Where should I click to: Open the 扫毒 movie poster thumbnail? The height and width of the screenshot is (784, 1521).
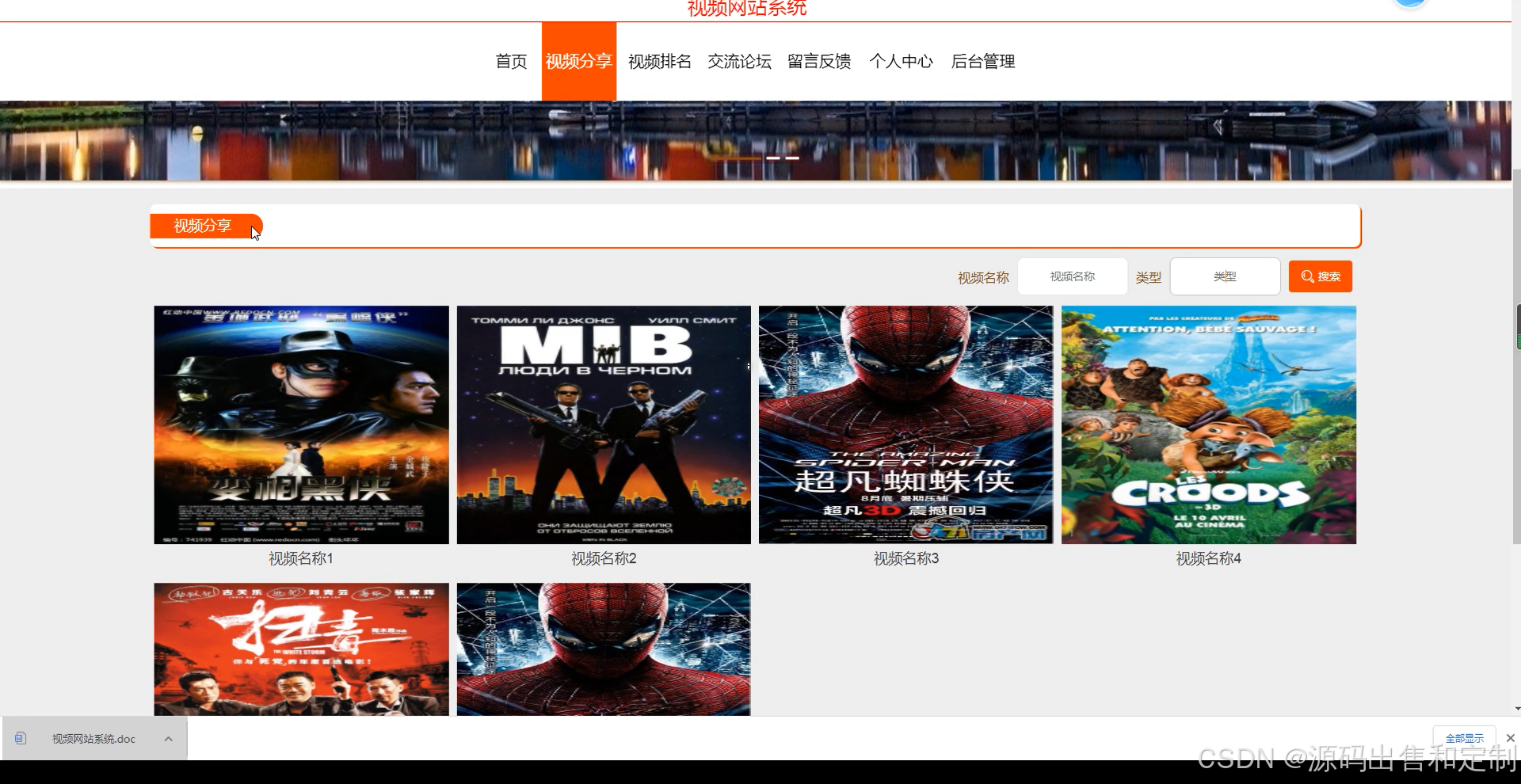(301, 649)
